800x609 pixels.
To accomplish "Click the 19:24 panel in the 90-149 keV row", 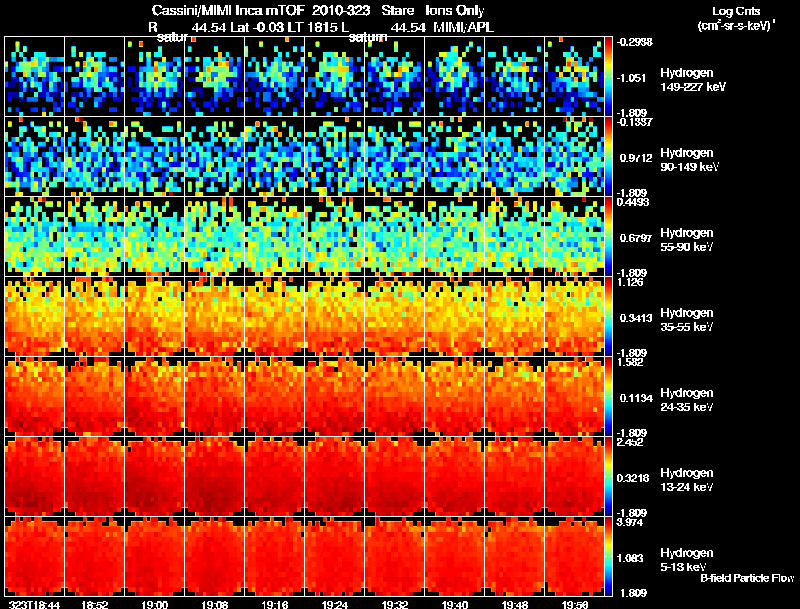I will (335, 157).
